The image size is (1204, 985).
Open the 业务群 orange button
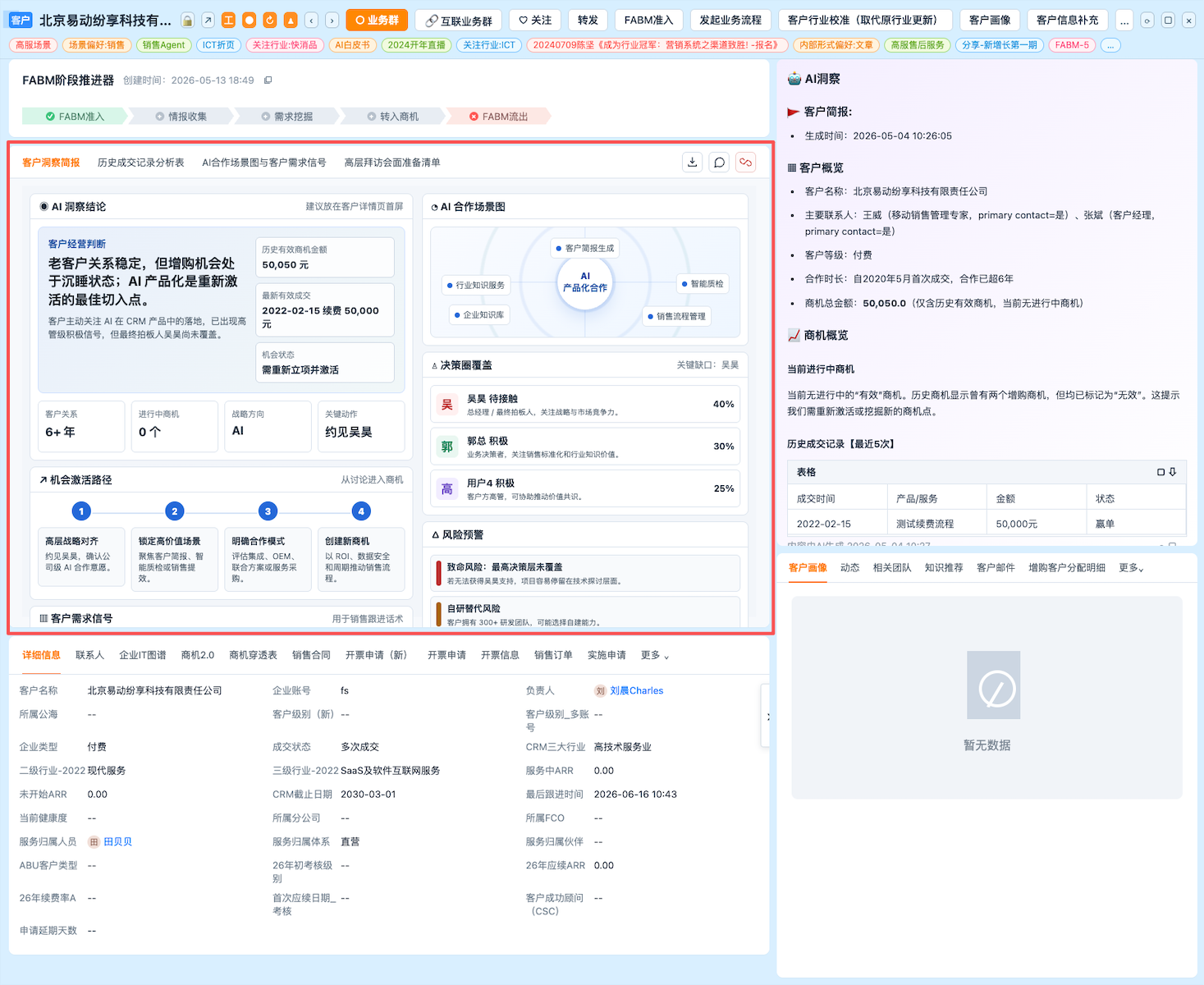[378, 21]
